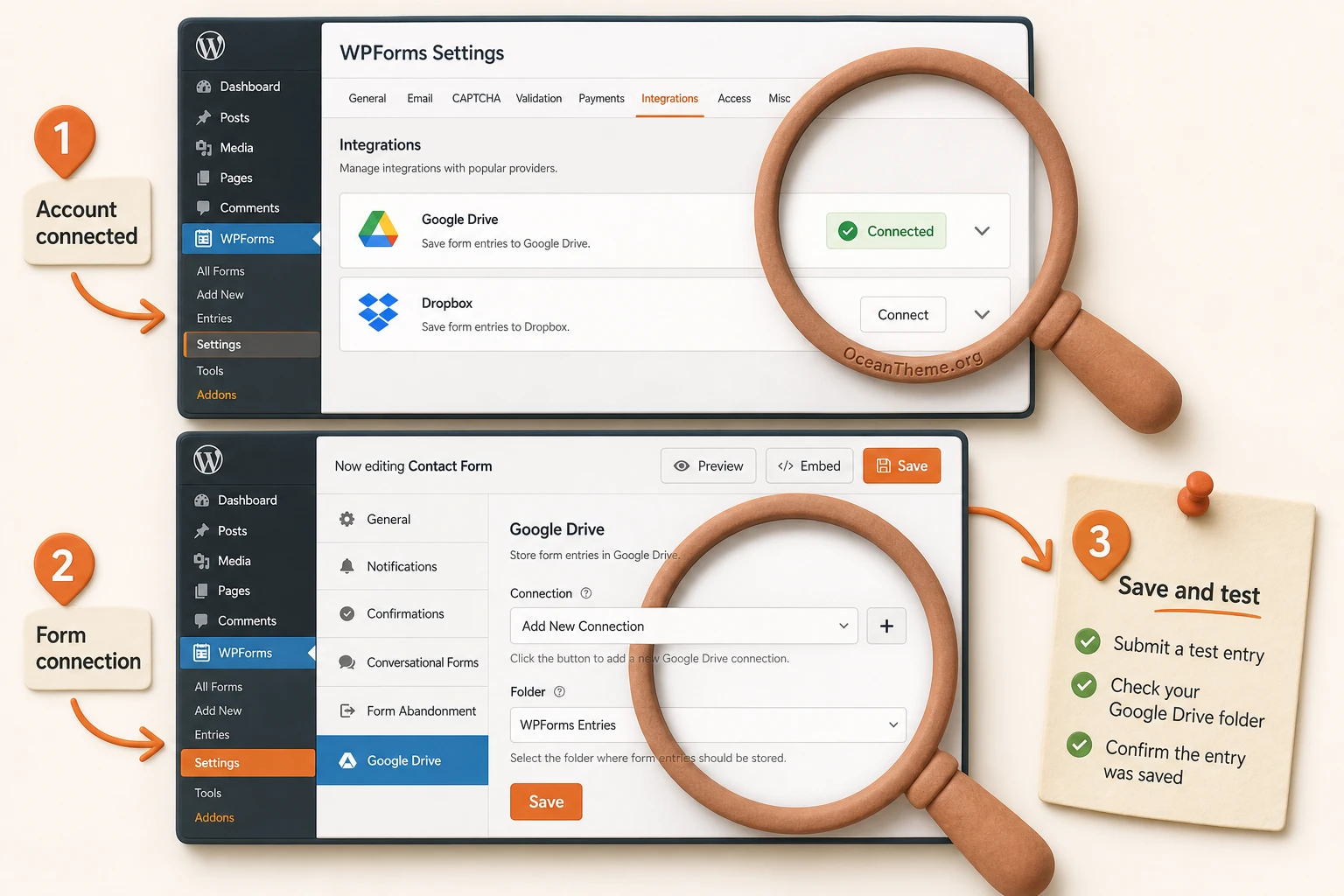Open Addons in bottom sidebar
The width and height of the screenshot is (1344, 896).
214,817
